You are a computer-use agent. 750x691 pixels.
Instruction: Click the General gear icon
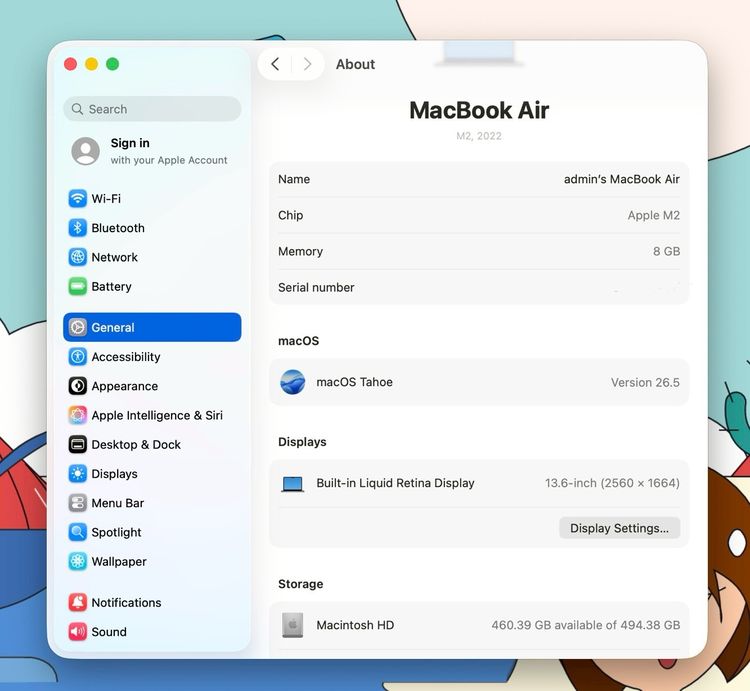tap(77, 328)
